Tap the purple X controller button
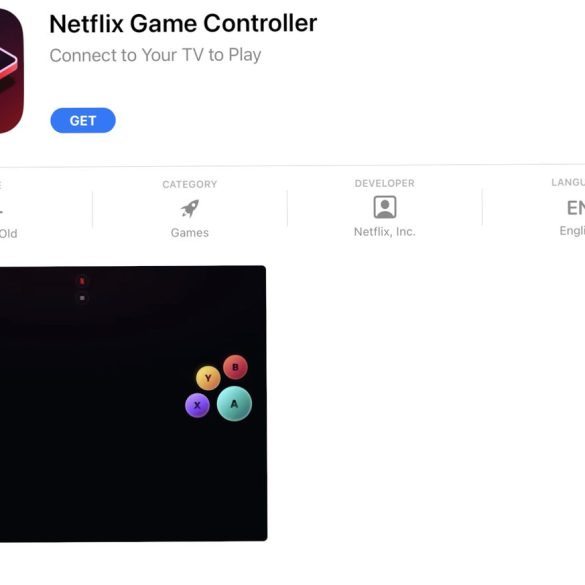The image size is (585, 585). pyautogui.click(x=197, y=405)
